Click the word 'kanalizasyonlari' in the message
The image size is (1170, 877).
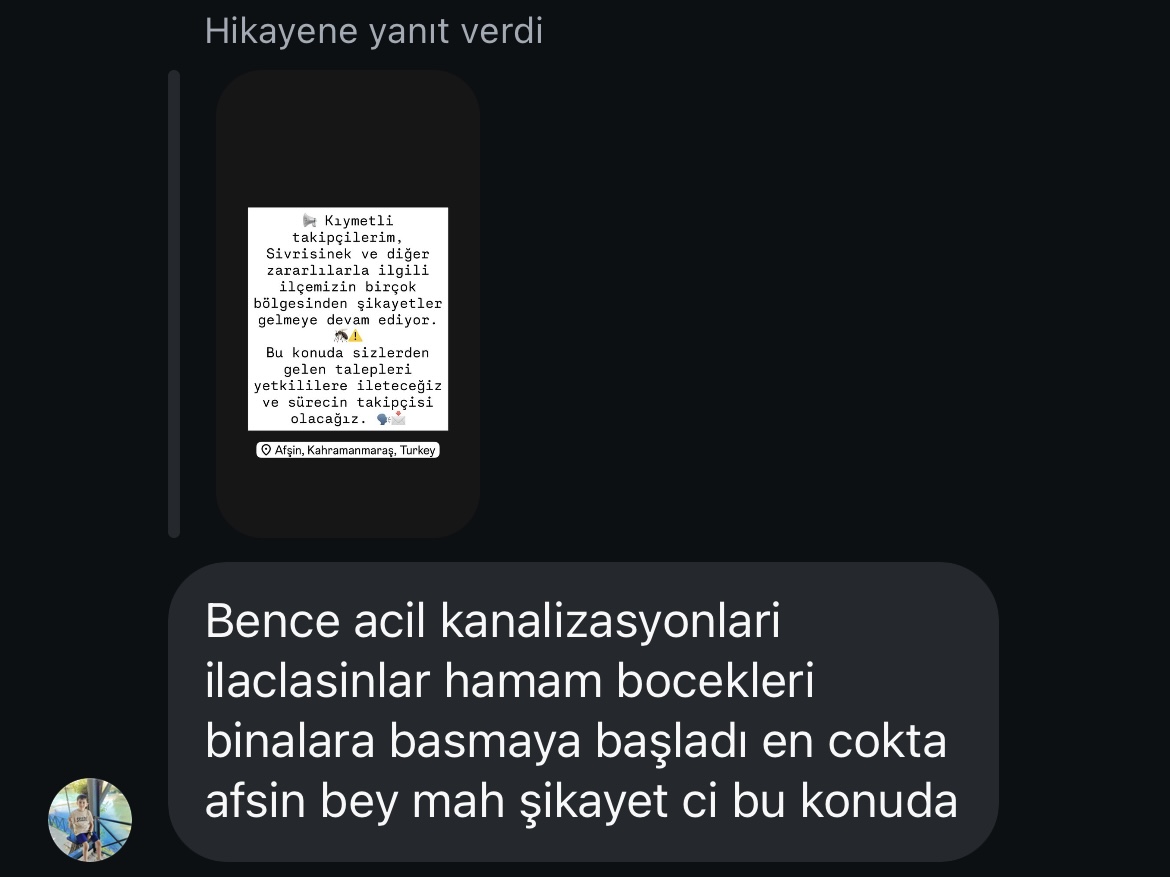[610, 621]
